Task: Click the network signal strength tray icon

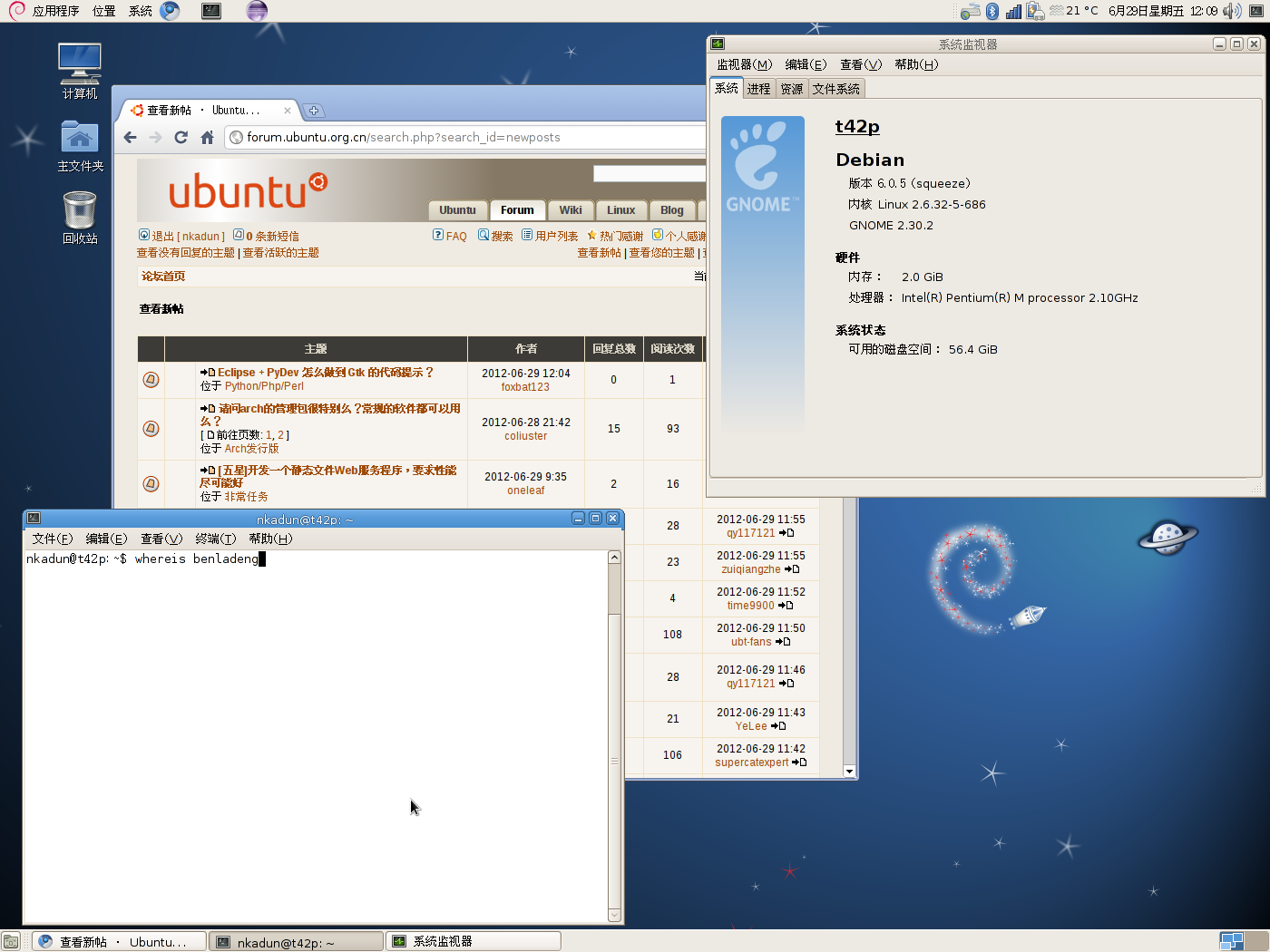Action: (x=1013, y=11)
